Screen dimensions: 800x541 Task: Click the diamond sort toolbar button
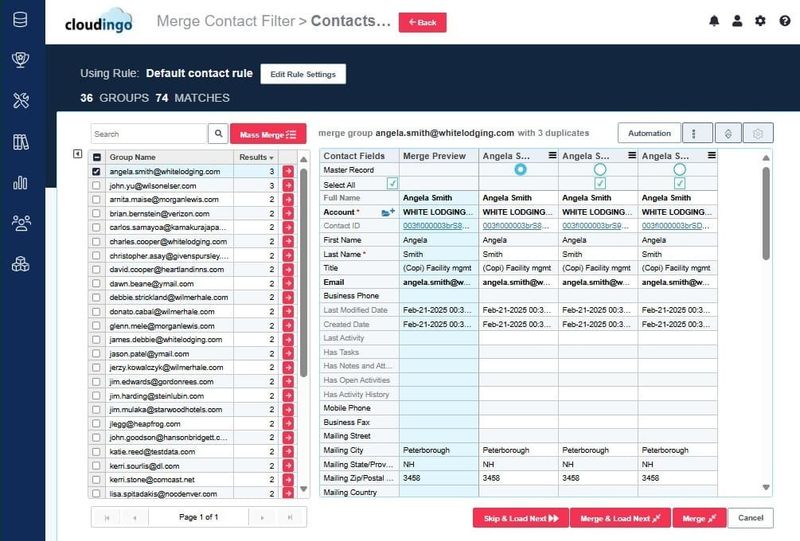tap(728, 133)
